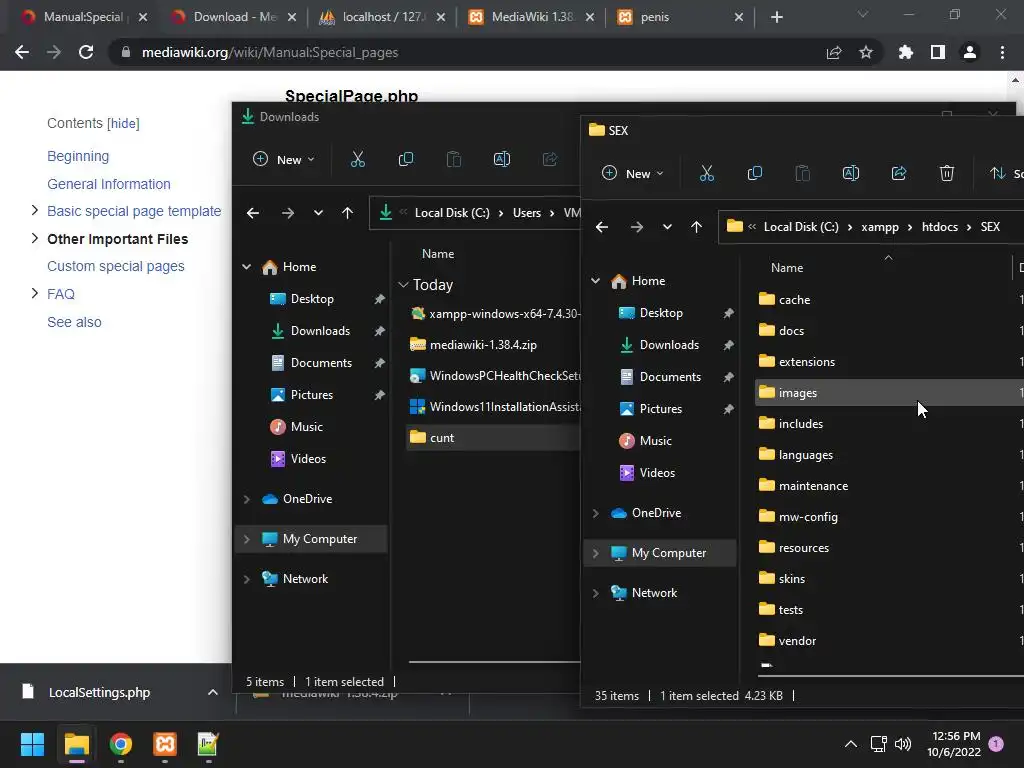Click Delete trash icon in SEX window
The height and width of the screenshot is (768, 1024).
pos(946,173)
